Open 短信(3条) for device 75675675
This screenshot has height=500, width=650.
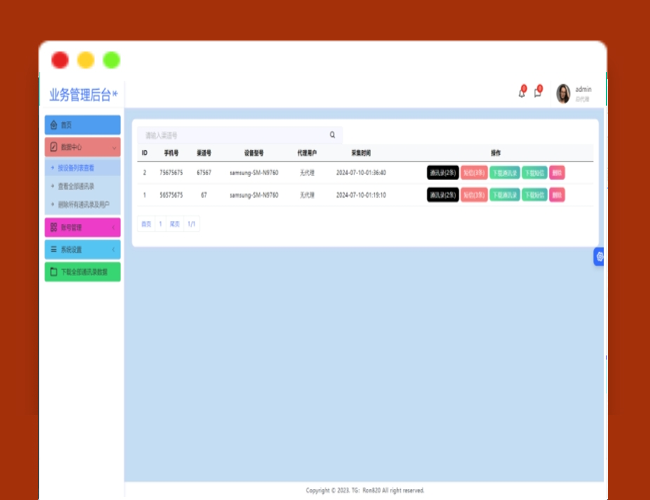pos(474,173)
